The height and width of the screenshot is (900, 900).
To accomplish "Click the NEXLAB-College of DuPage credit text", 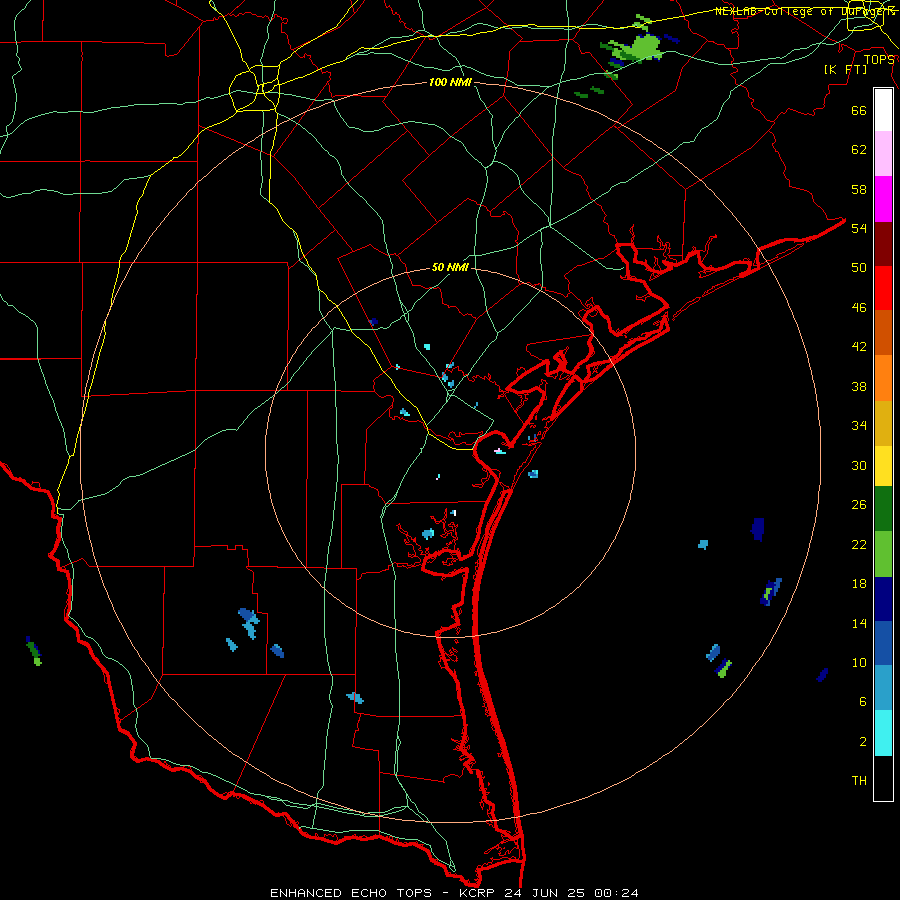I will [805, 11].
